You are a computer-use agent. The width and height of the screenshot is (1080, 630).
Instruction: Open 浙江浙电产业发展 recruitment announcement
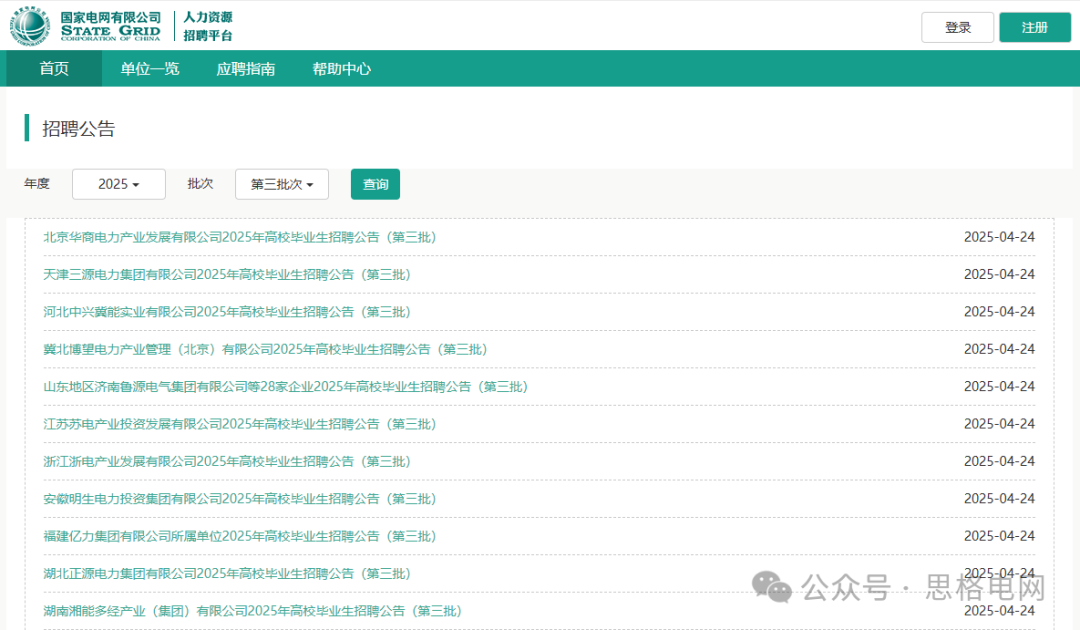point(227,461)
